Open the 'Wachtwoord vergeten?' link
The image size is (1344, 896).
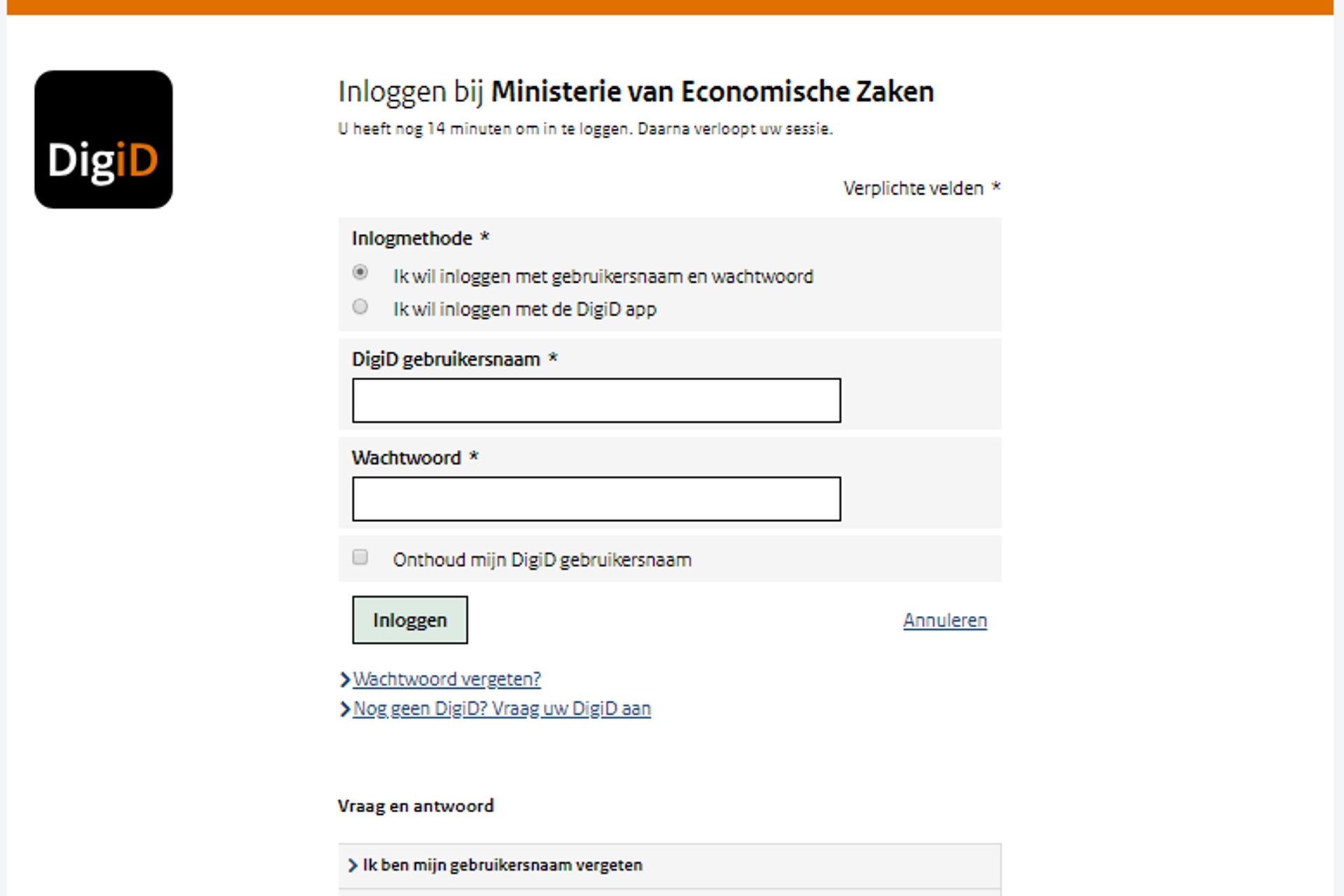coord(447,680)
